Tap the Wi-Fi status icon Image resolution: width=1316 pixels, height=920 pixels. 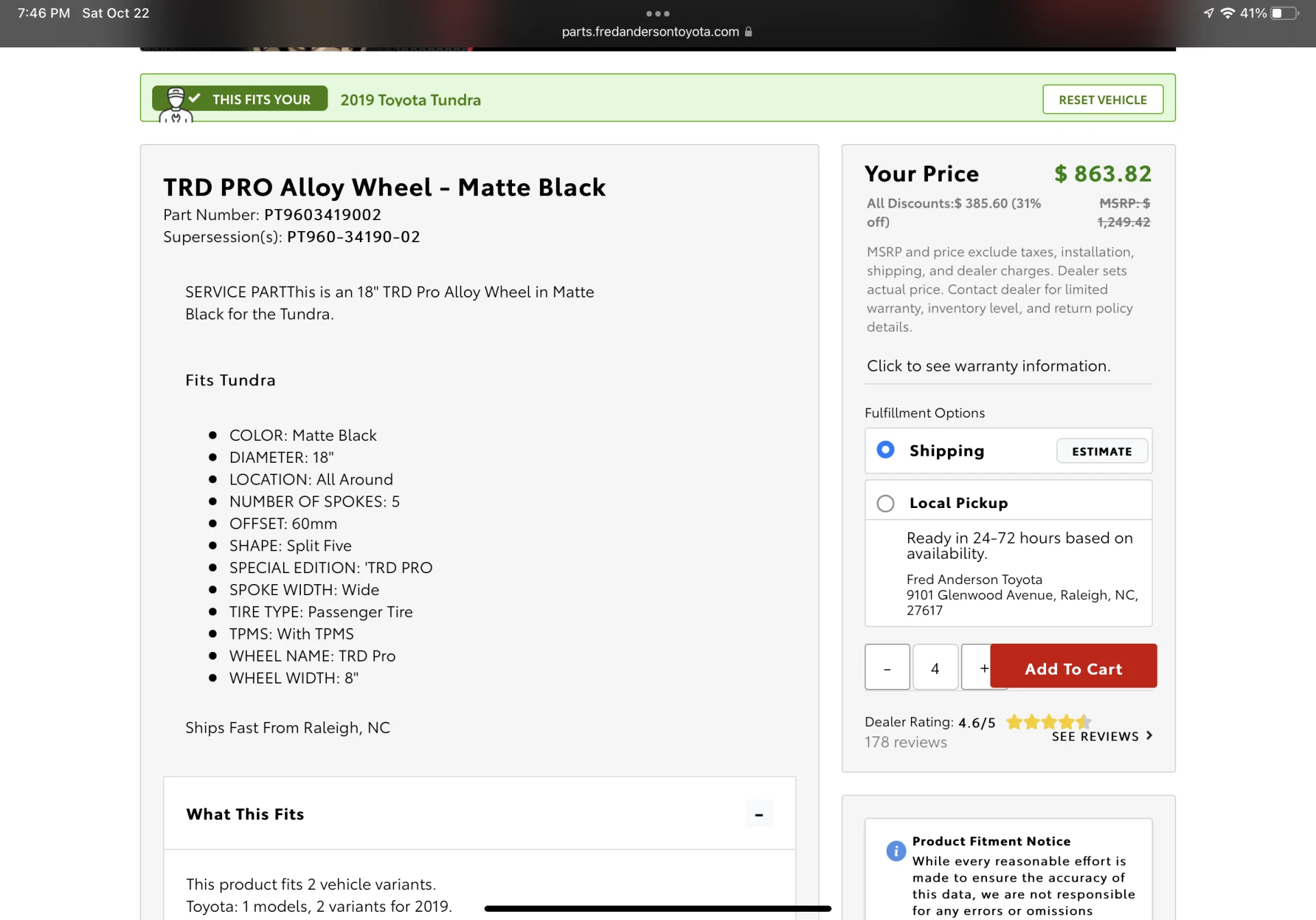pyautogui.click(x=1227, y=13)
